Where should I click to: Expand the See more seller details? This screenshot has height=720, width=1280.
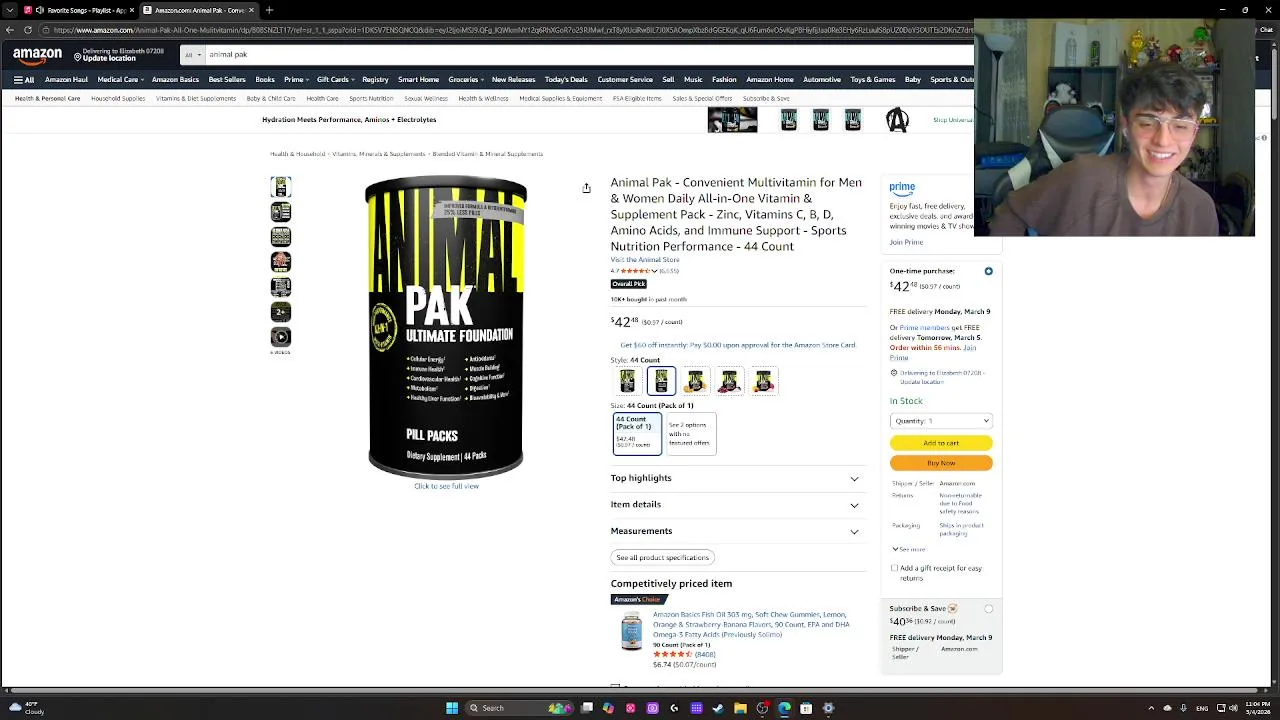point(909,549)
